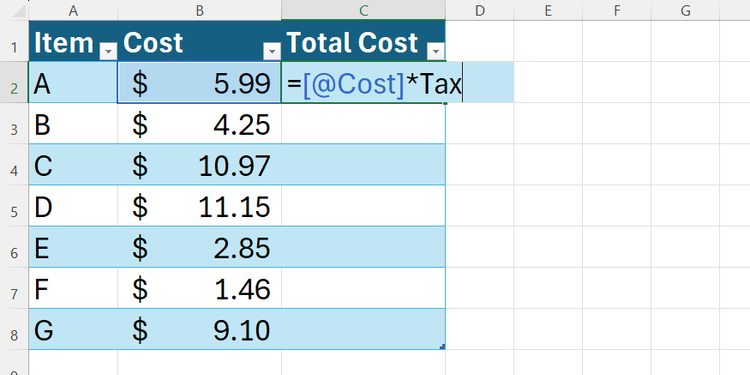Open the Total Cost filter dropdown

pos(436,51)
